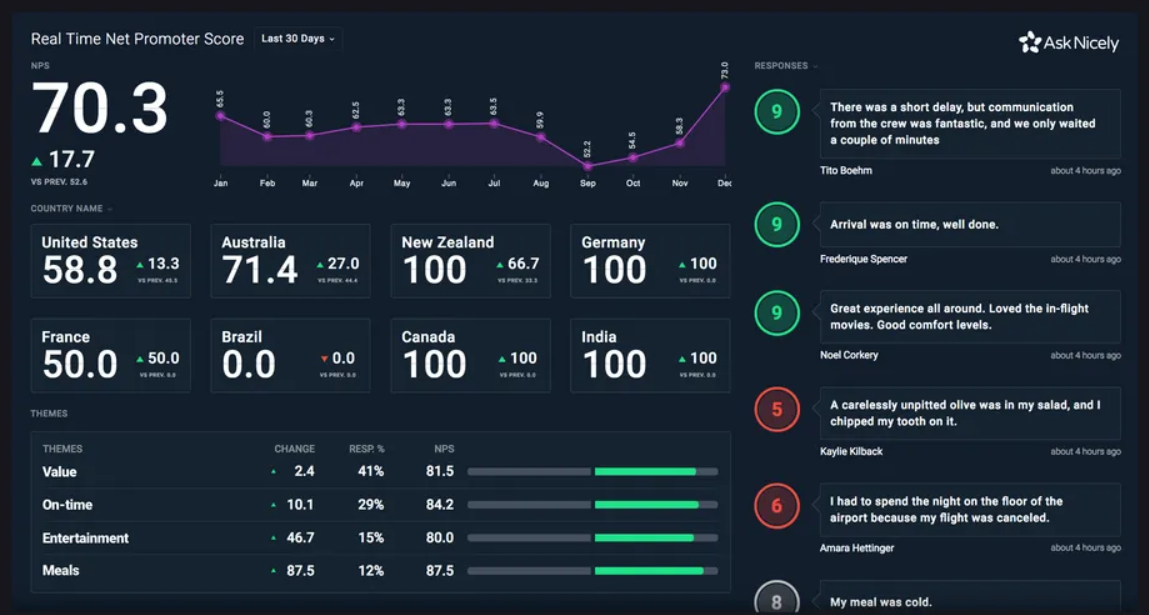Click the Aug 59.9 data point
This screenshot has height=615, width=1149.
(x=541, y=137)
